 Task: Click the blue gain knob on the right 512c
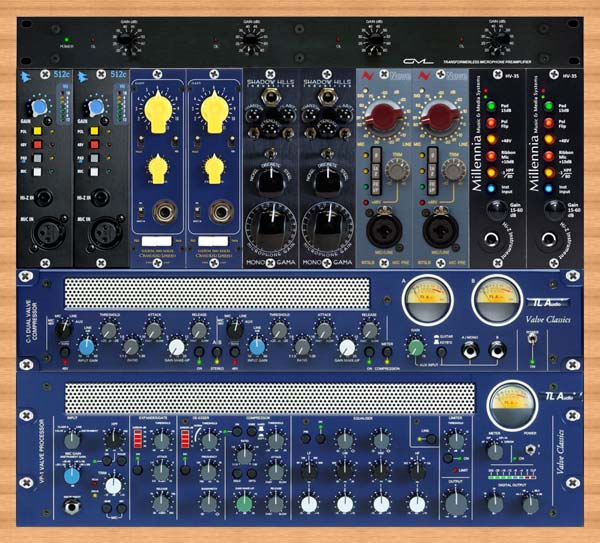coord(95,107)
